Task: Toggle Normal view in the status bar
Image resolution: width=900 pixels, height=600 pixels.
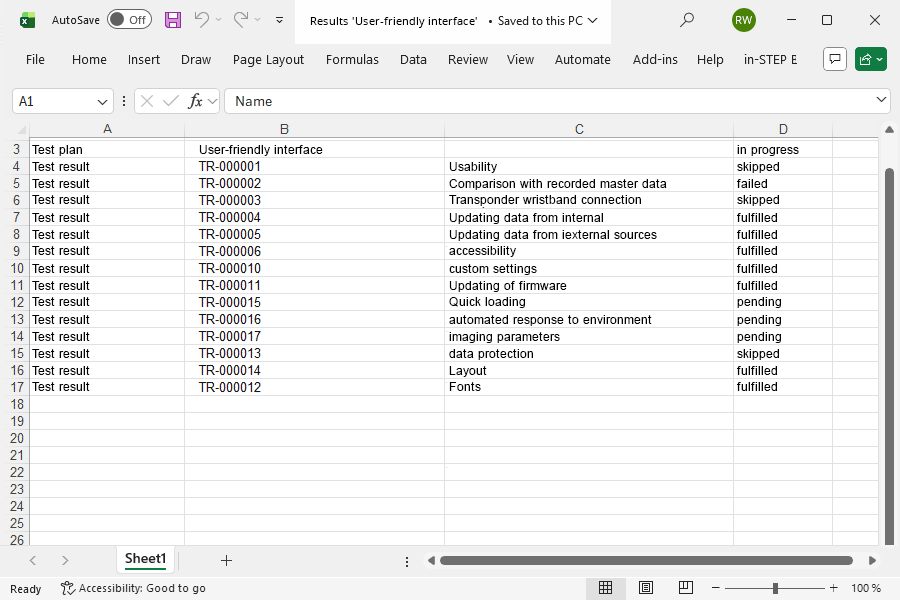Action: (x=606, y=588)
